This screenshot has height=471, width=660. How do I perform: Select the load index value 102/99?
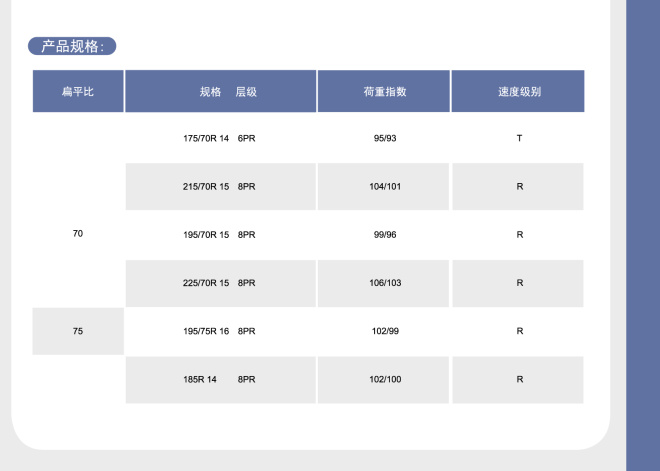click(x=383, y=331)
